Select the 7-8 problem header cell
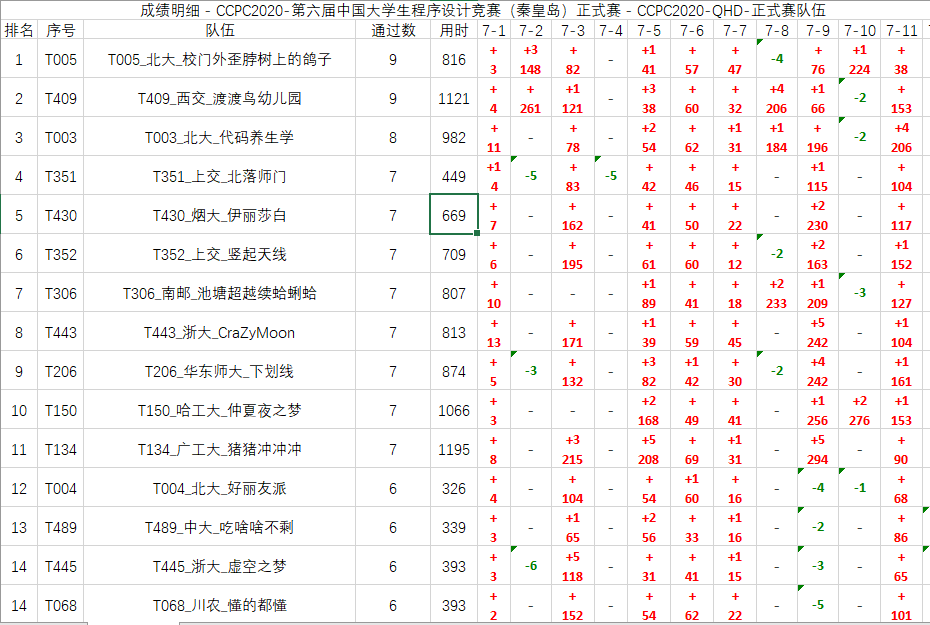 pyautogui.click(x=776, y=31)
